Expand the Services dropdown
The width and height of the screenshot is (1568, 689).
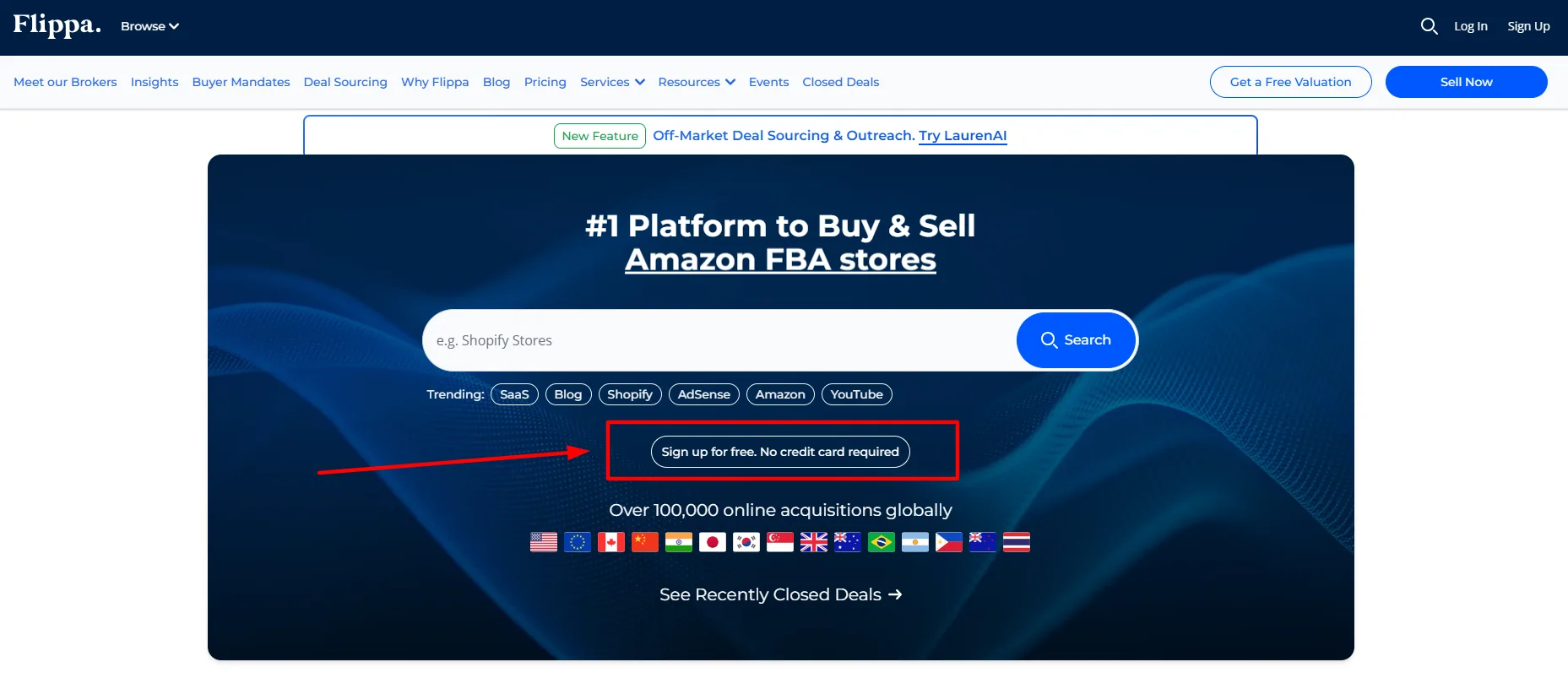[612, 82]
